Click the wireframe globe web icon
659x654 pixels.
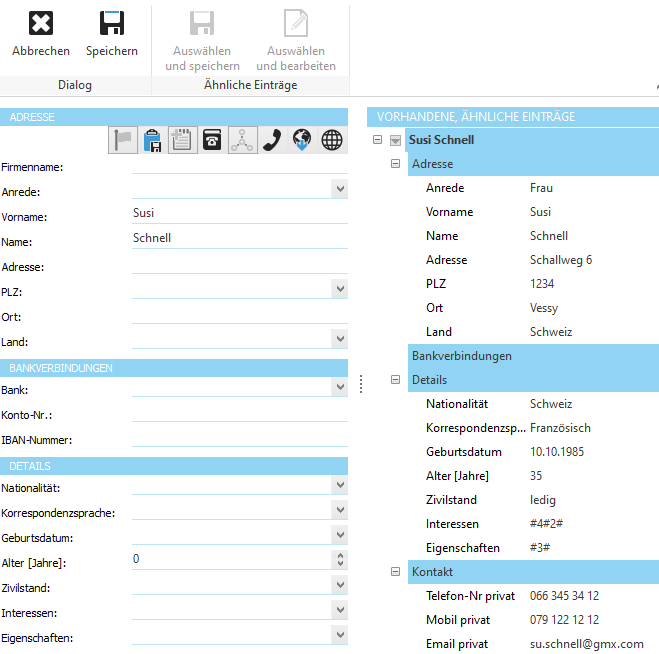pyautogui.click(x=331, y=141)
